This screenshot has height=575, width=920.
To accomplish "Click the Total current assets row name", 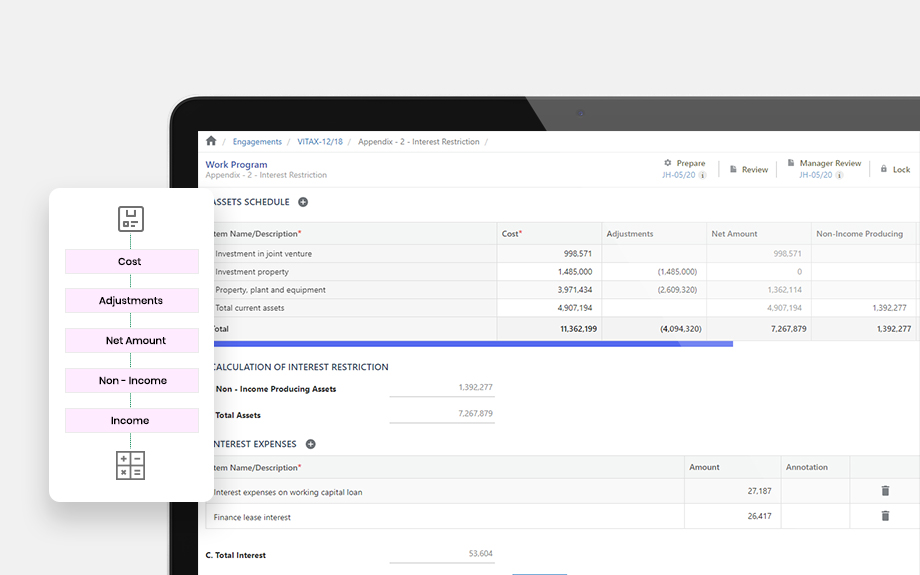I will [x=249, y=308].
